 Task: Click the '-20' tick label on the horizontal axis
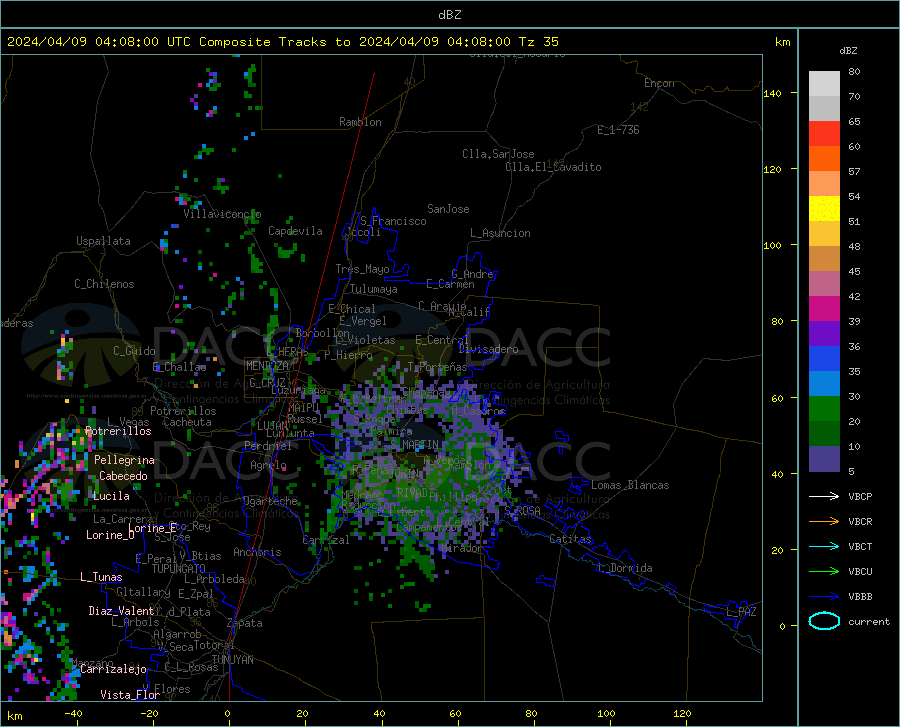point(149,713)
